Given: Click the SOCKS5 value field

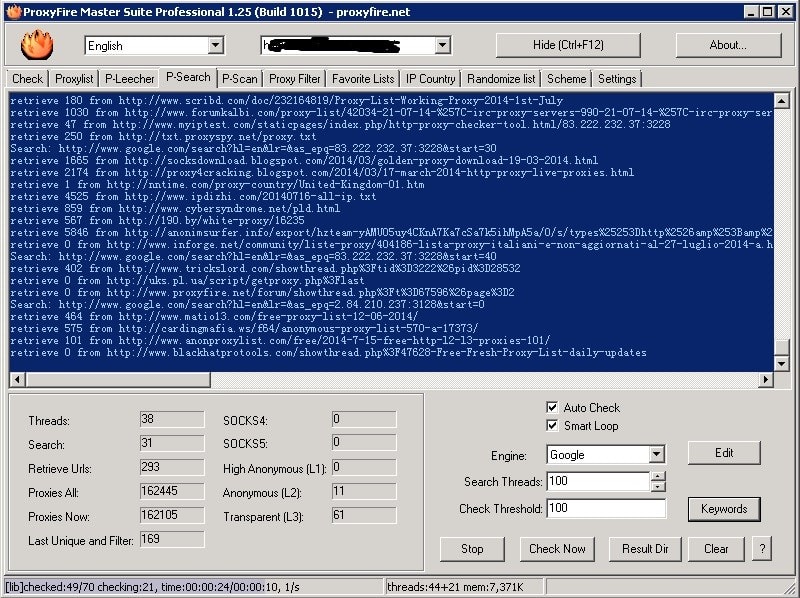Looking at the screenshot, I should (364, 443).
